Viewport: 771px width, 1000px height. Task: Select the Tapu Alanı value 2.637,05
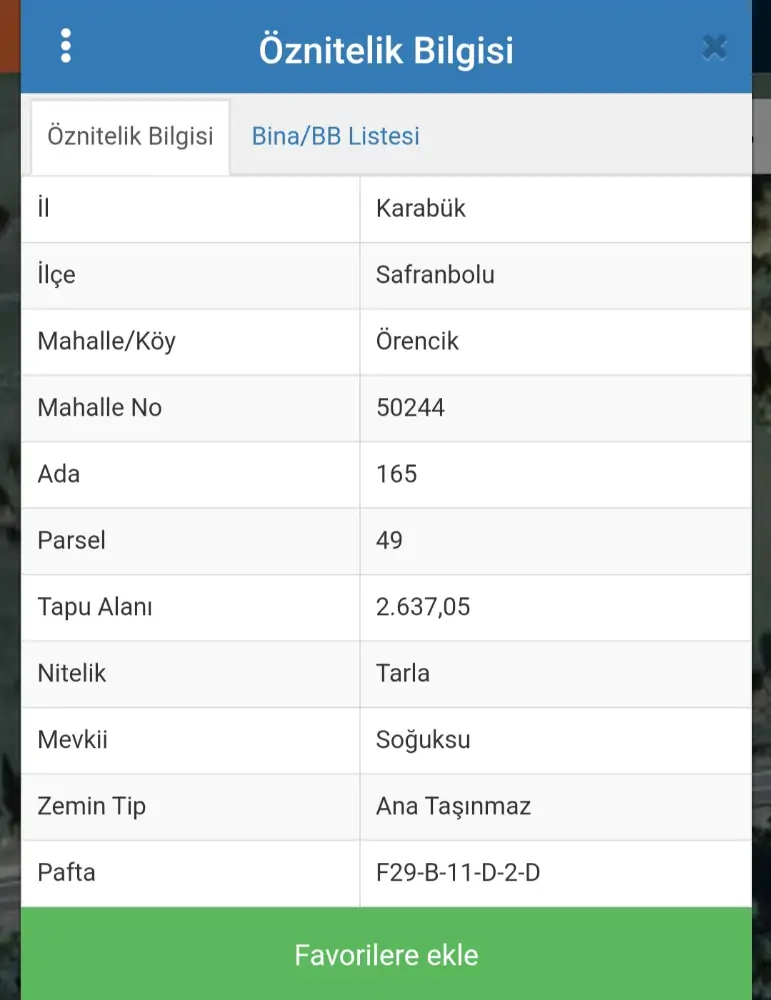pos(423,607)
